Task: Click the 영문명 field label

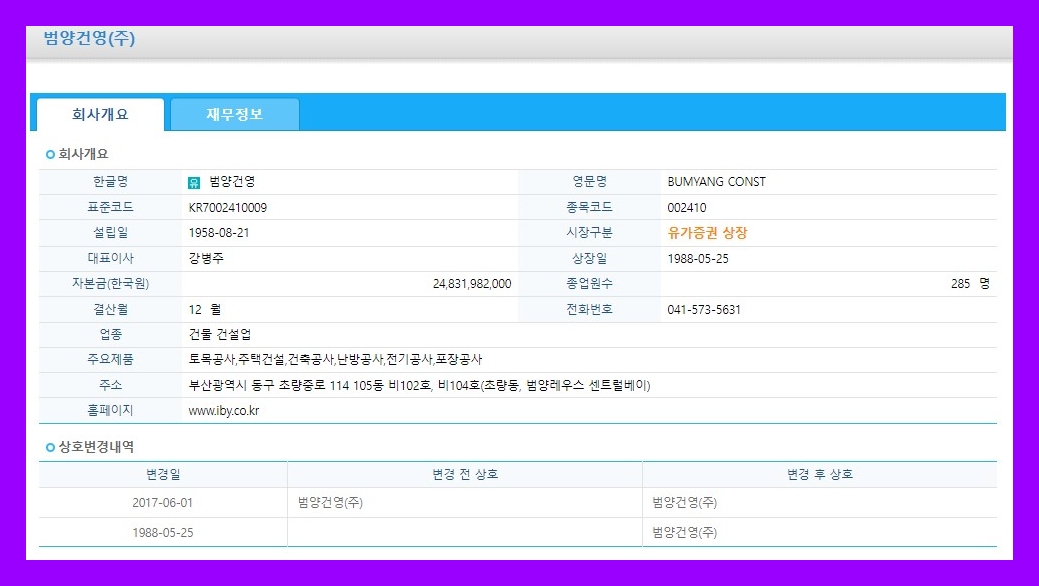Action: tap(590, 182)
